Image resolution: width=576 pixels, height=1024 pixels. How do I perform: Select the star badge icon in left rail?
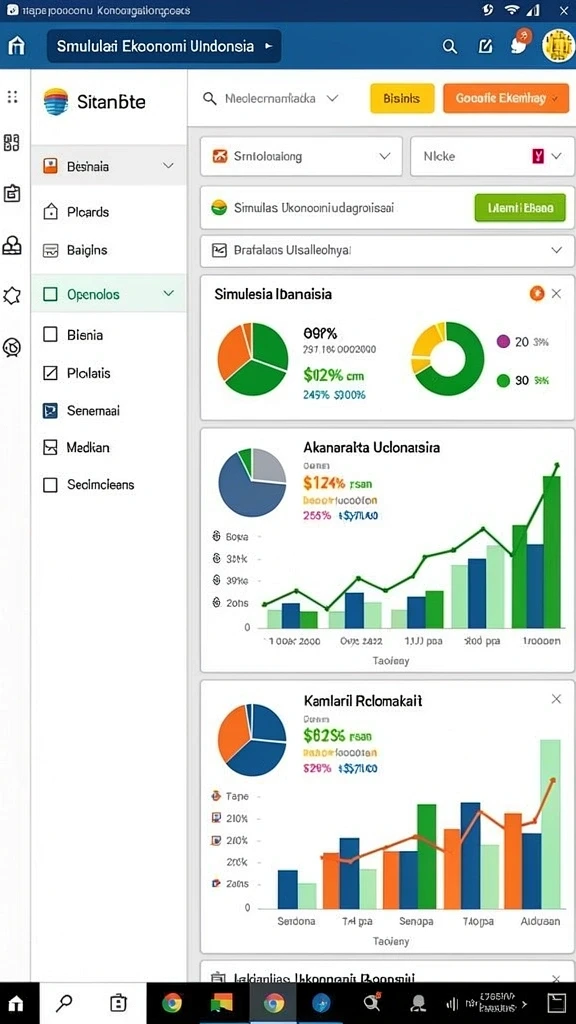[x=12, y=296]
